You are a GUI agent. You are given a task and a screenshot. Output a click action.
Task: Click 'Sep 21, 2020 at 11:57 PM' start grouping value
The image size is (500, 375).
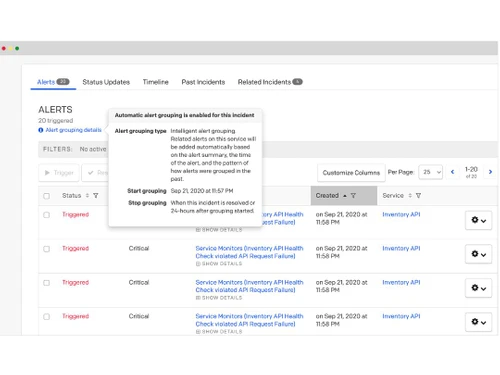[202, 191]
